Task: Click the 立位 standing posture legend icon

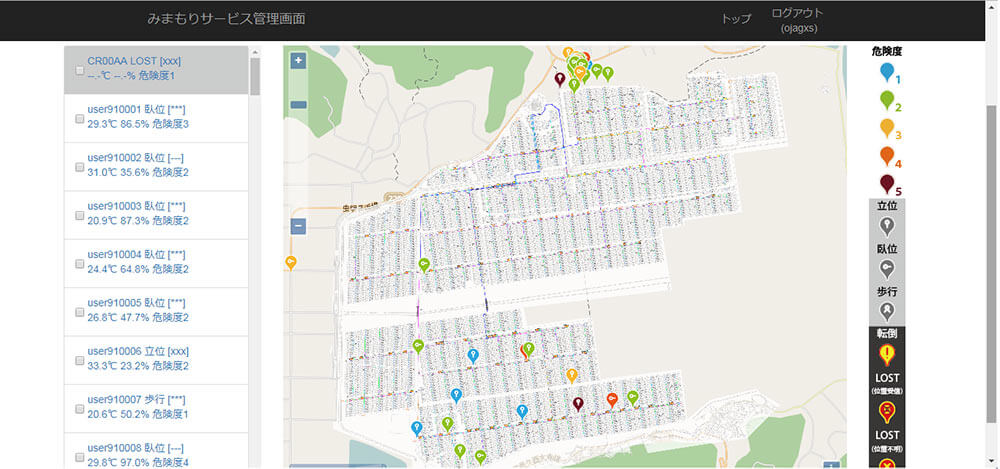Action: [x=886, y=227]
